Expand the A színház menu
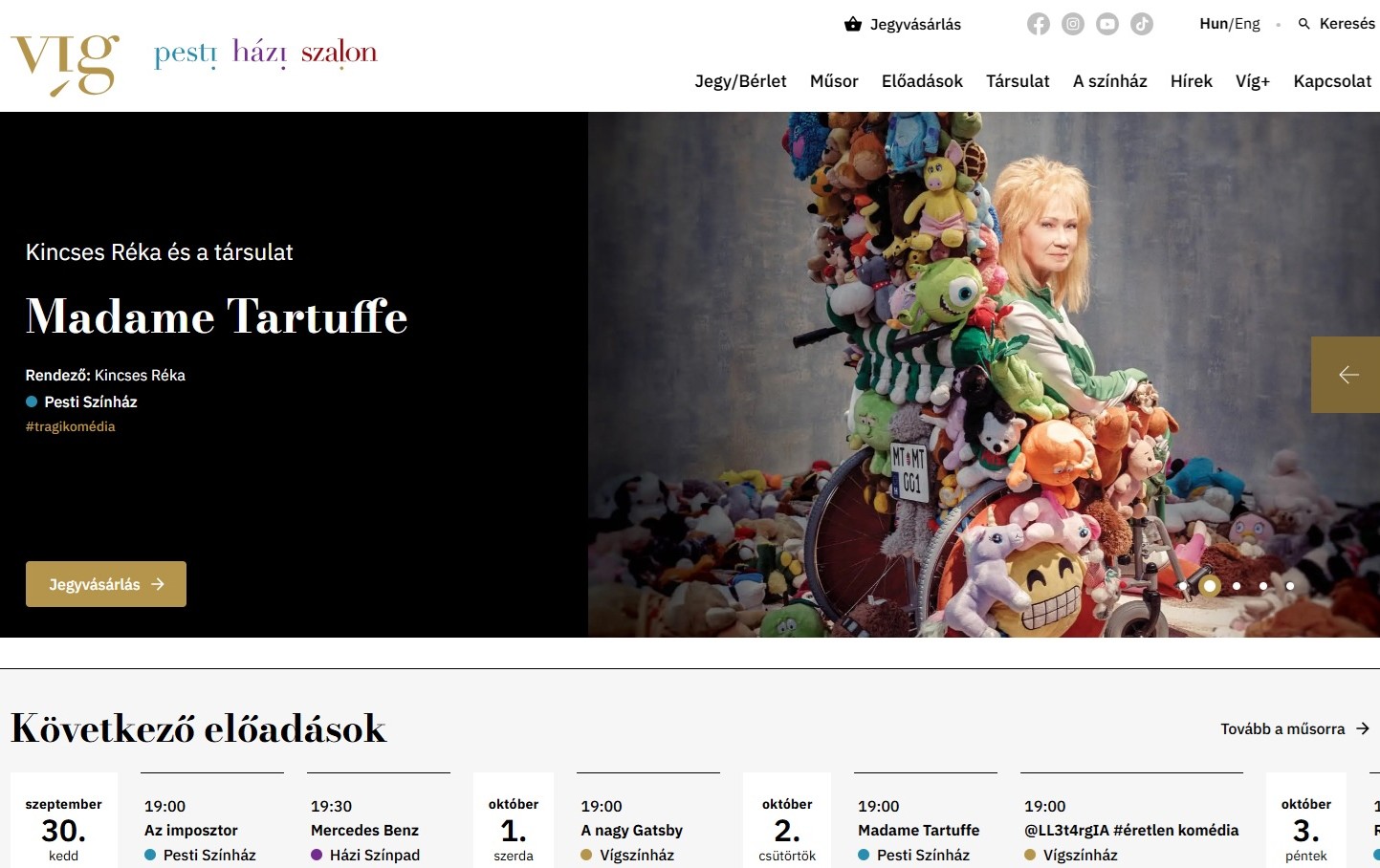 1109,81
